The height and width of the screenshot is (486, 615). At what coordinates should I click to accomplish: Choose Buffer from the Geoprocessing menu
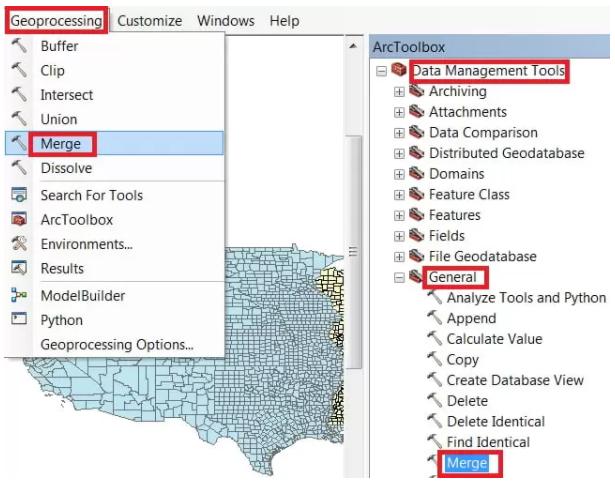[115, 46]
